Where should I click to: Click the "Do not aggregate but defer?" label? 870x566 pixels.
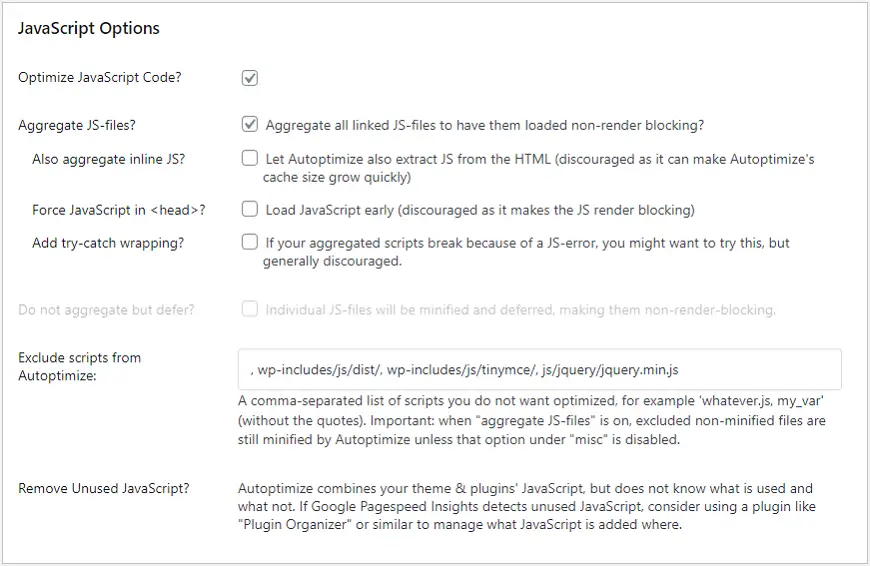tap(106, 310)
